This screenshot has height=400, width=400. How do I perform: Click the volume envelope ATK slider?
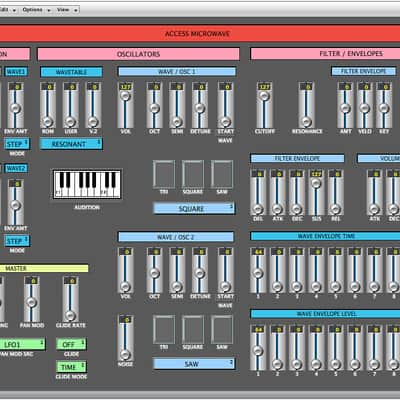pos(374,192)
